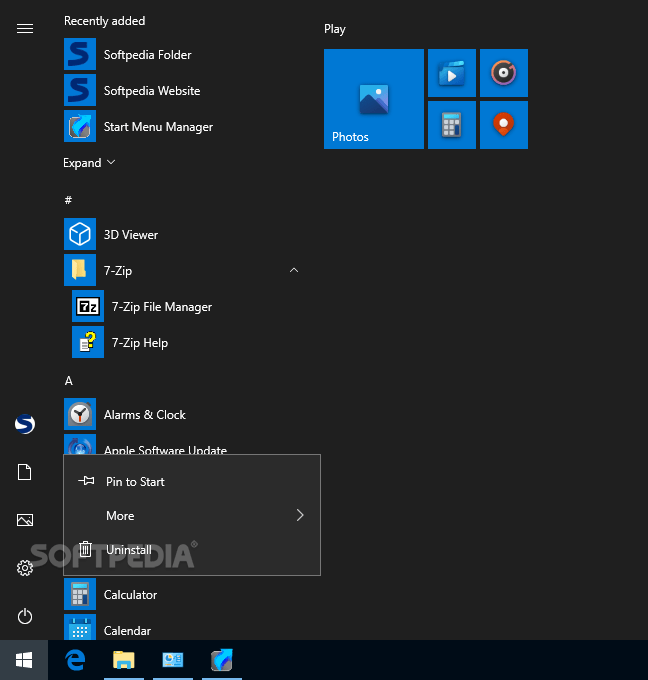This screenshot has width=648, height=680.
Task: Open Calendar app
Action: click(182, 628)
